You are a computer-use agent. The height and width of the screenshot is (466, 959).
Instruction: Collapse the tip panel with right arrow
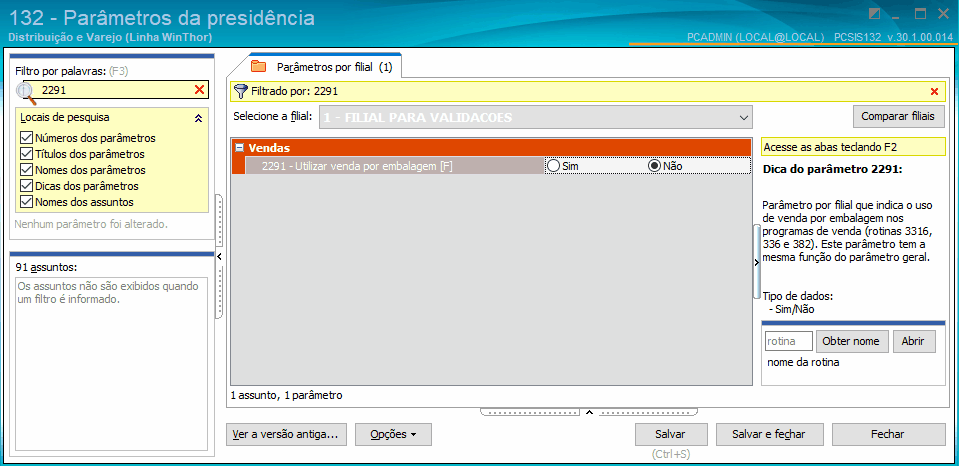point(757,262)
